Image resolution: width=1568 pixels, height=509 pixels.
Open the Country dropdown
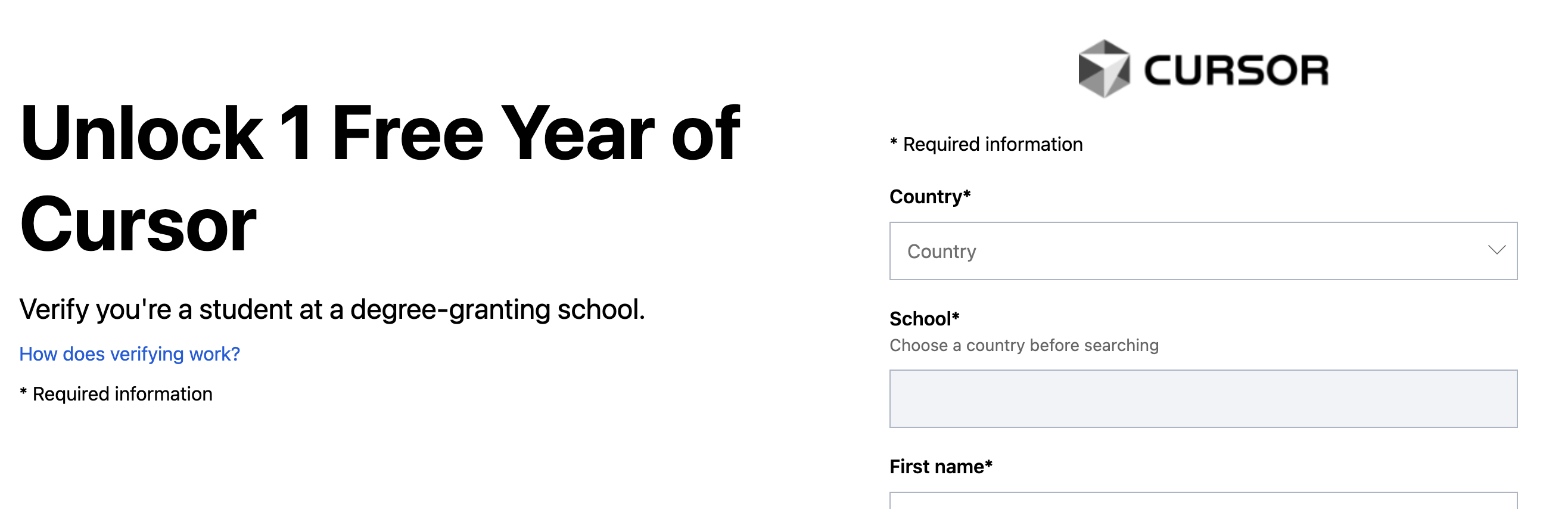[x=1202, y=251]
